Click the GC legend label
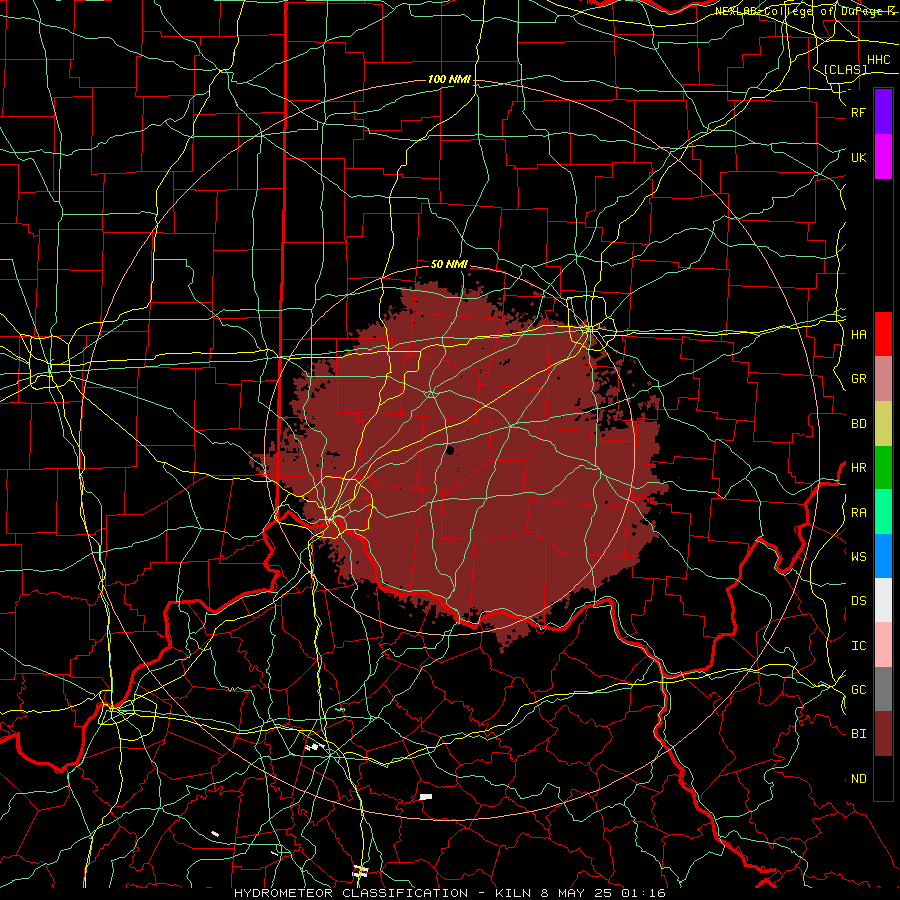 click(x=858, y=690)
